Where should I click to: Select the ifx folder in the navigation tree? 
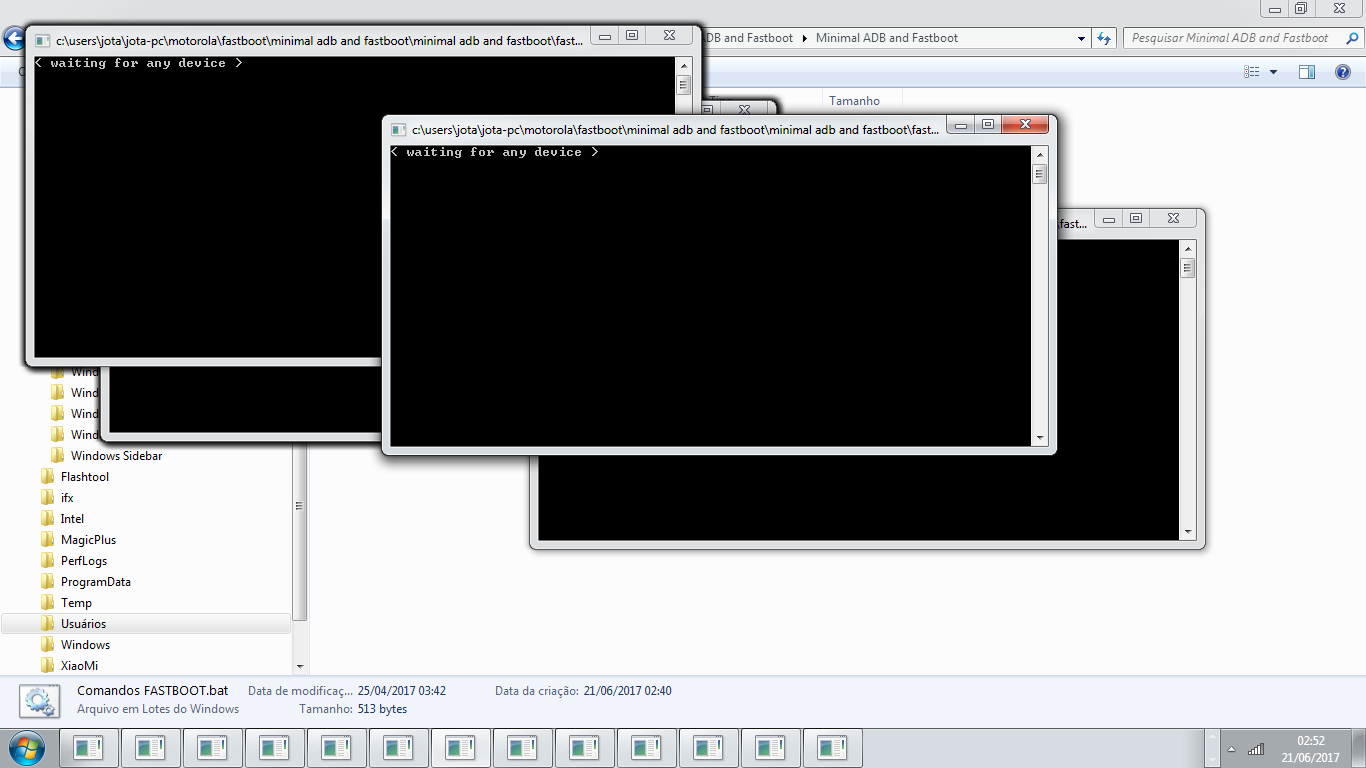click(67, 498)
